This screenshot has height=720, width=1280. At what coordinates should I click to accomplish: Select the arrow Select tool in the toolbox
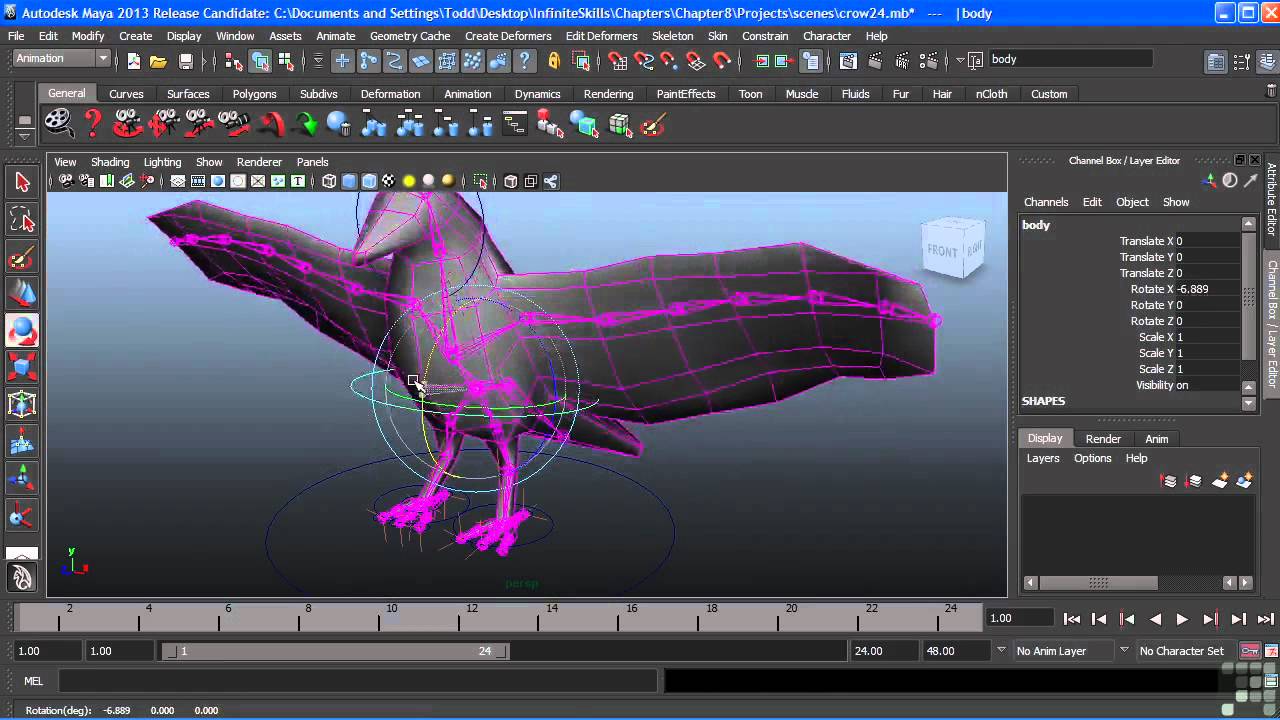pyautogui.click(x=22, y=182)
